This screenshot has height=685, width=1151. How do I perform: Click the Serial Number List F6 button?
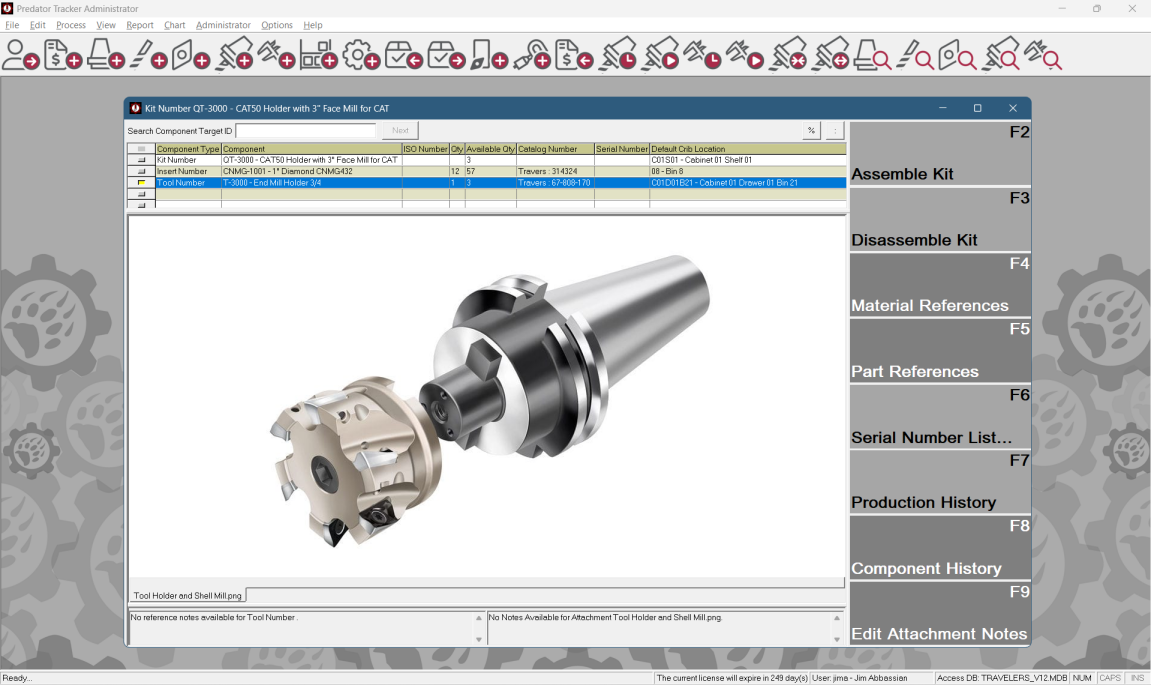click(x=939, y=416)
